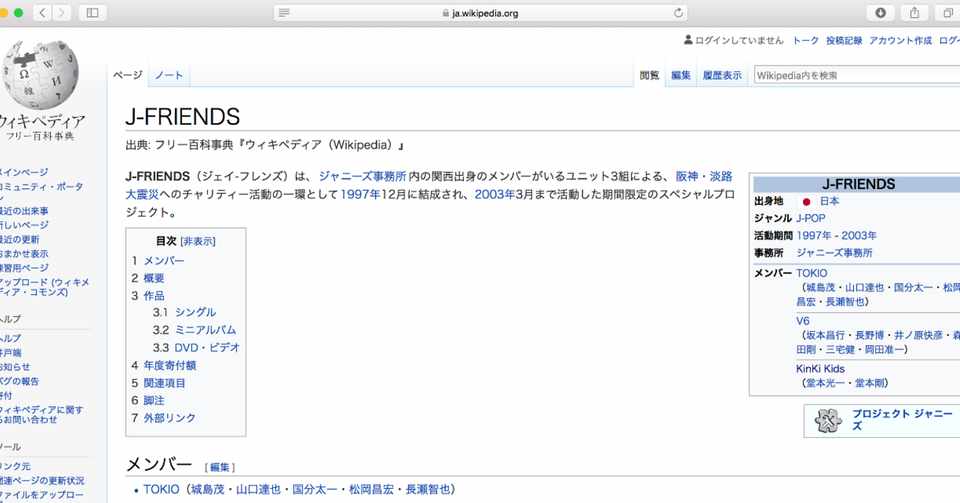Open the 練習用ページ sidebar link
Screen dimensions: 960x503
[x=24, y=268]
